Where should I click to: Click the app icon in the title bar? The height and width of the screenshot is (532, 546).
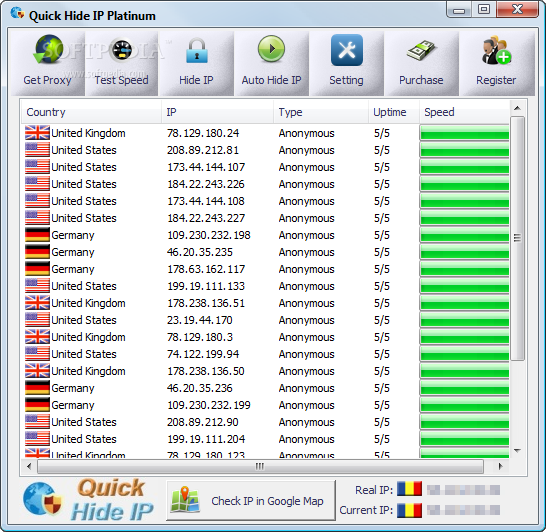pyautogui.click(x=17, y=14)
